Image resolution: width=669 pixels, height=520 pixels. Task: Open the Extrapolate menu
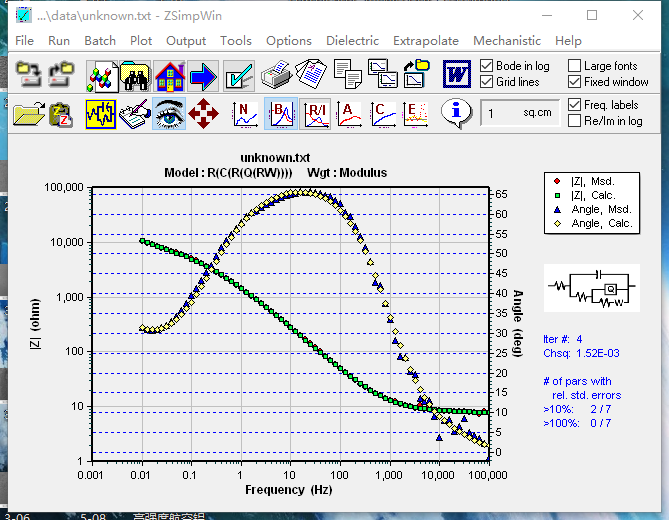pyautogui.click(x=425, y=41)
